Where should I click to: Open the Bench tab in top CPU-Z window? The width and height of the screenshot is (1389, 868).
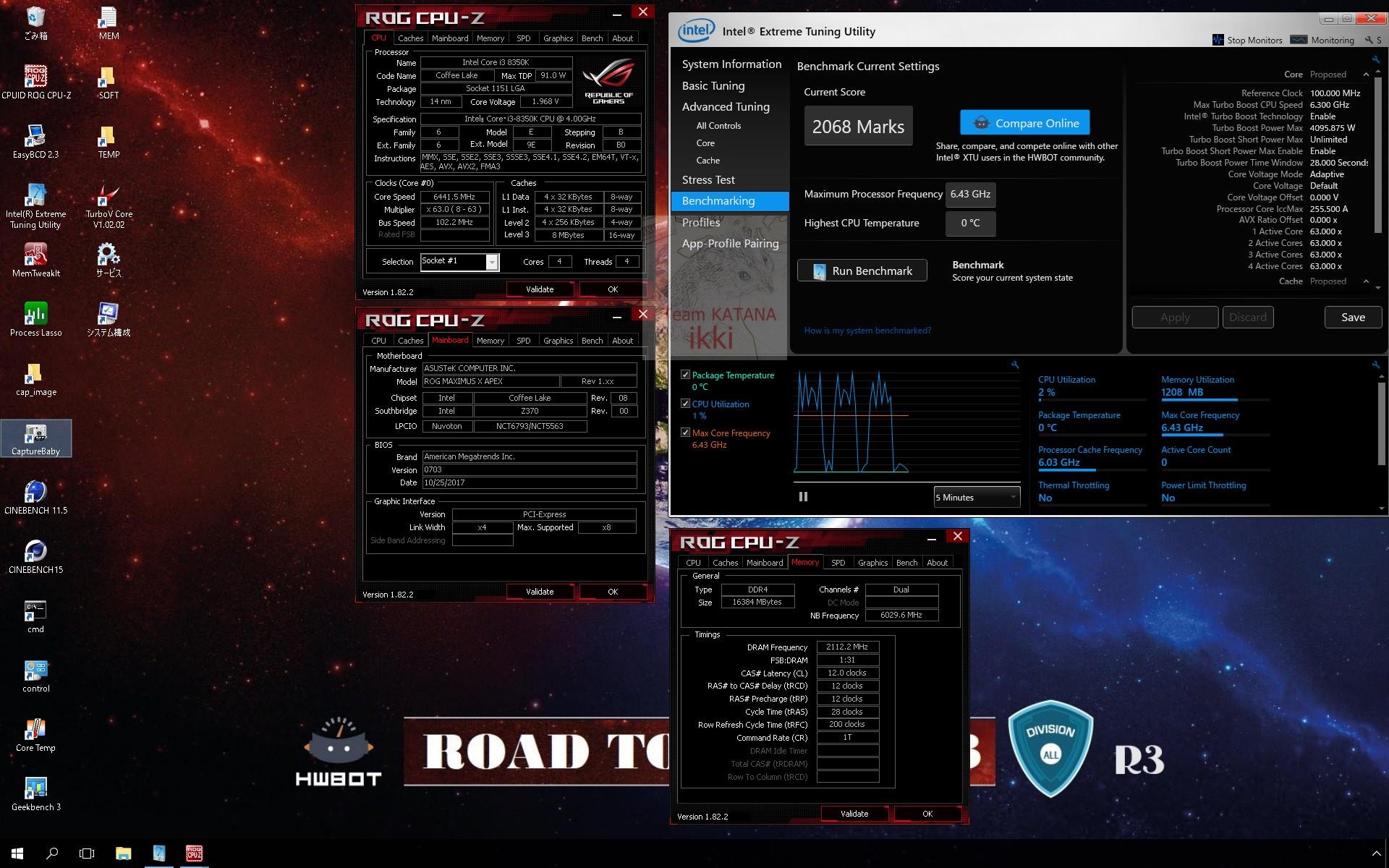click(x=592, y=38)
